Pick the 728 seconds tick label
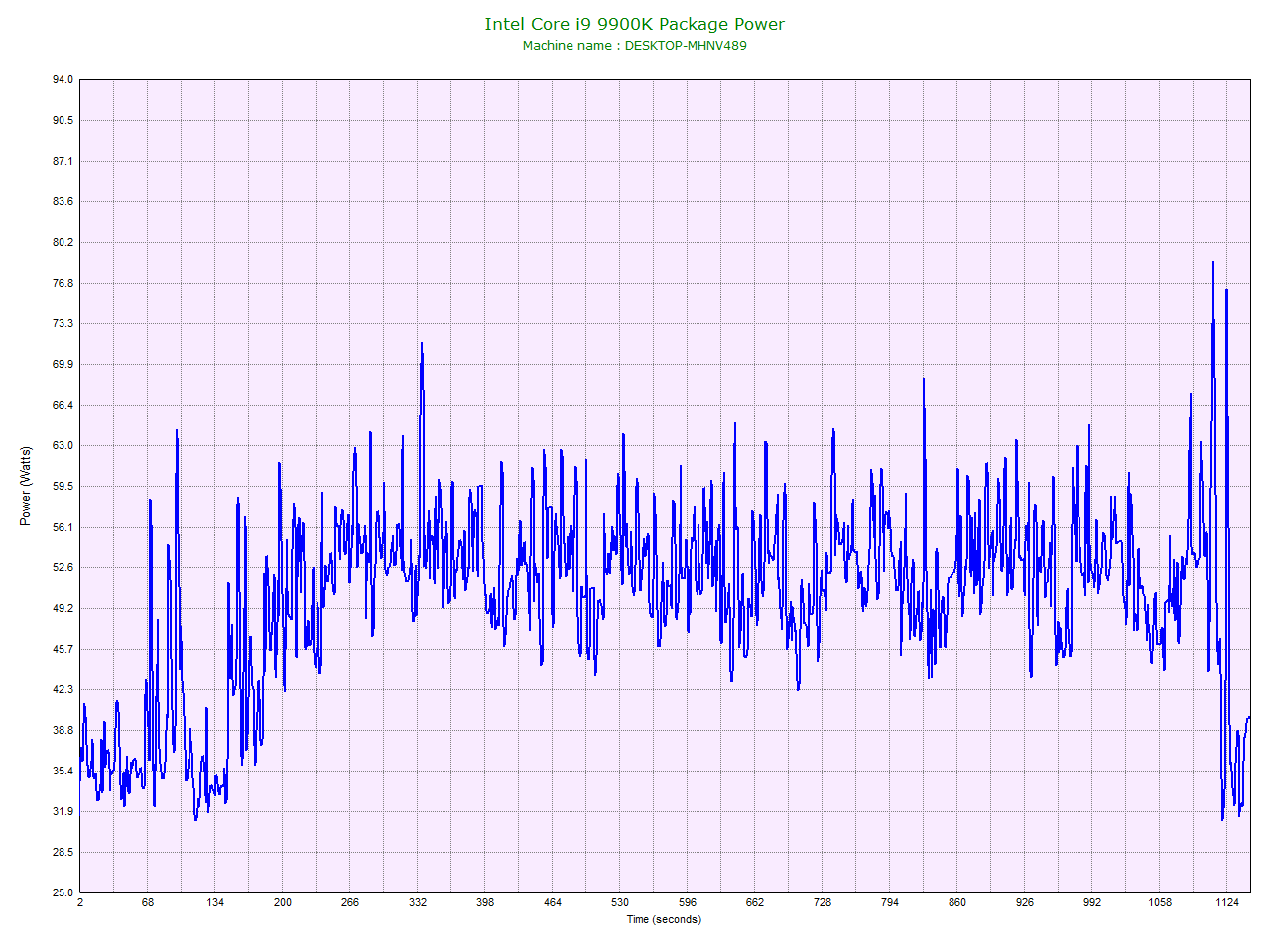The height and width of the screenshot is (952, 1270). (x=823, y=903)
